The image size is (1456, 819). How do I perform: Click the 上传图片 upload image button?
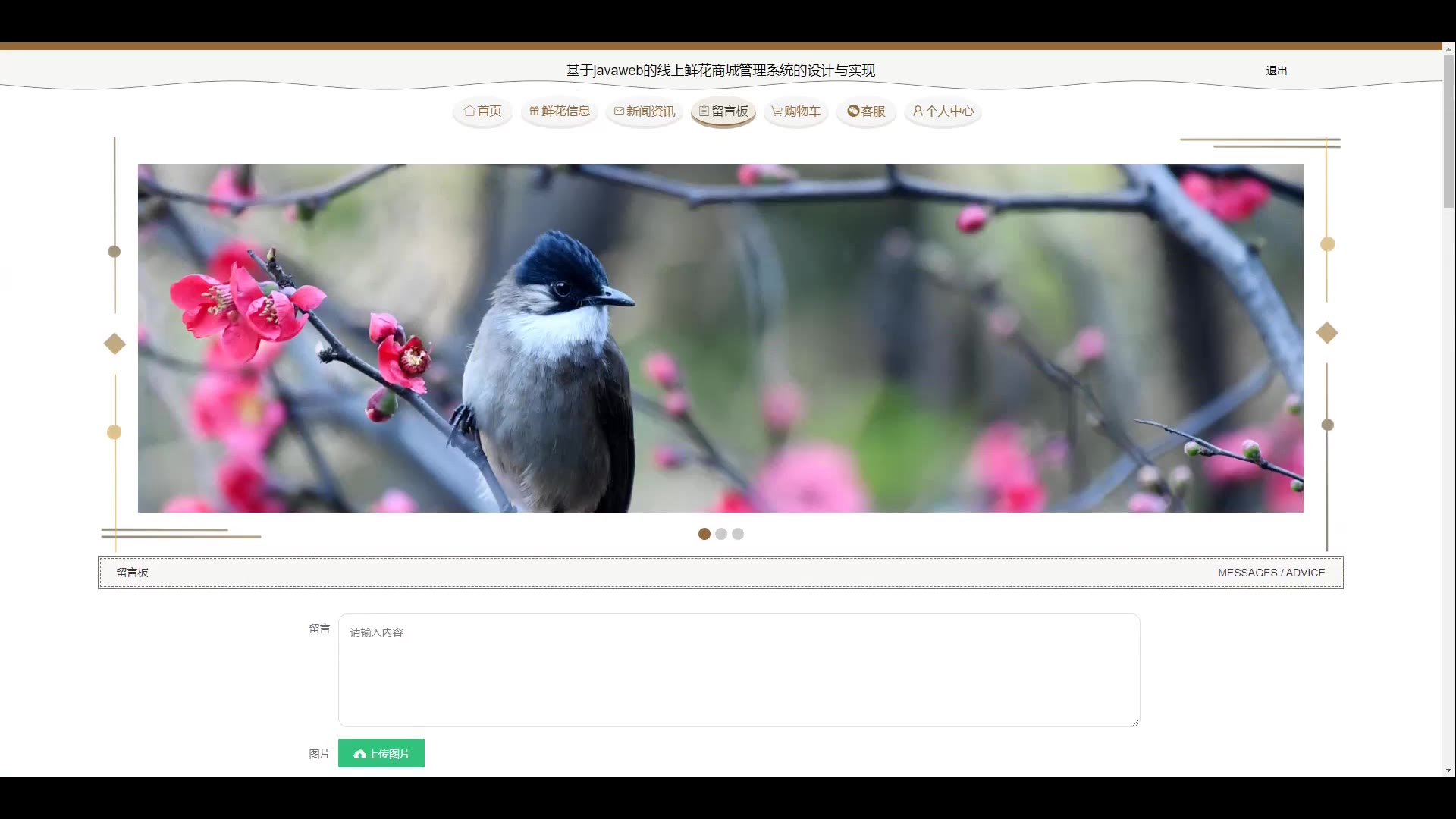(x=381, y=753)
